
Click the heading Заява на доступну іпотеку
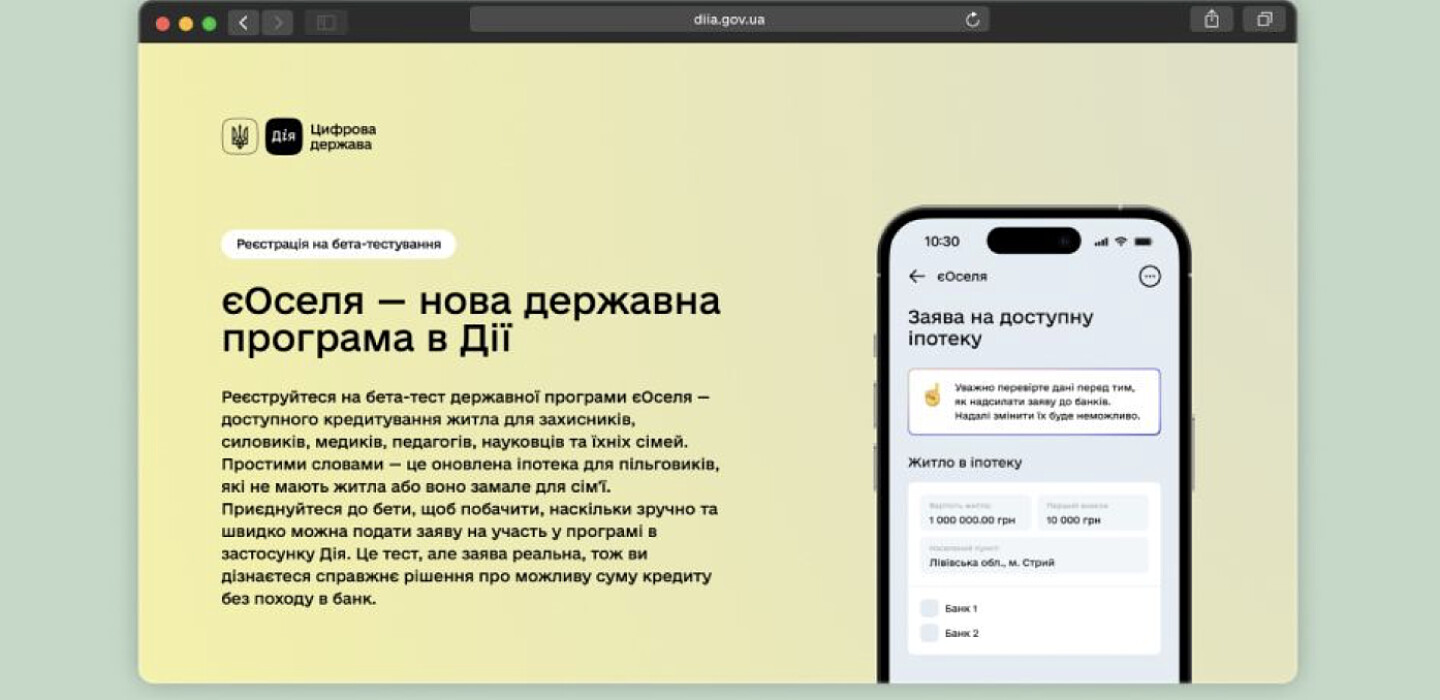(1000, 328)
